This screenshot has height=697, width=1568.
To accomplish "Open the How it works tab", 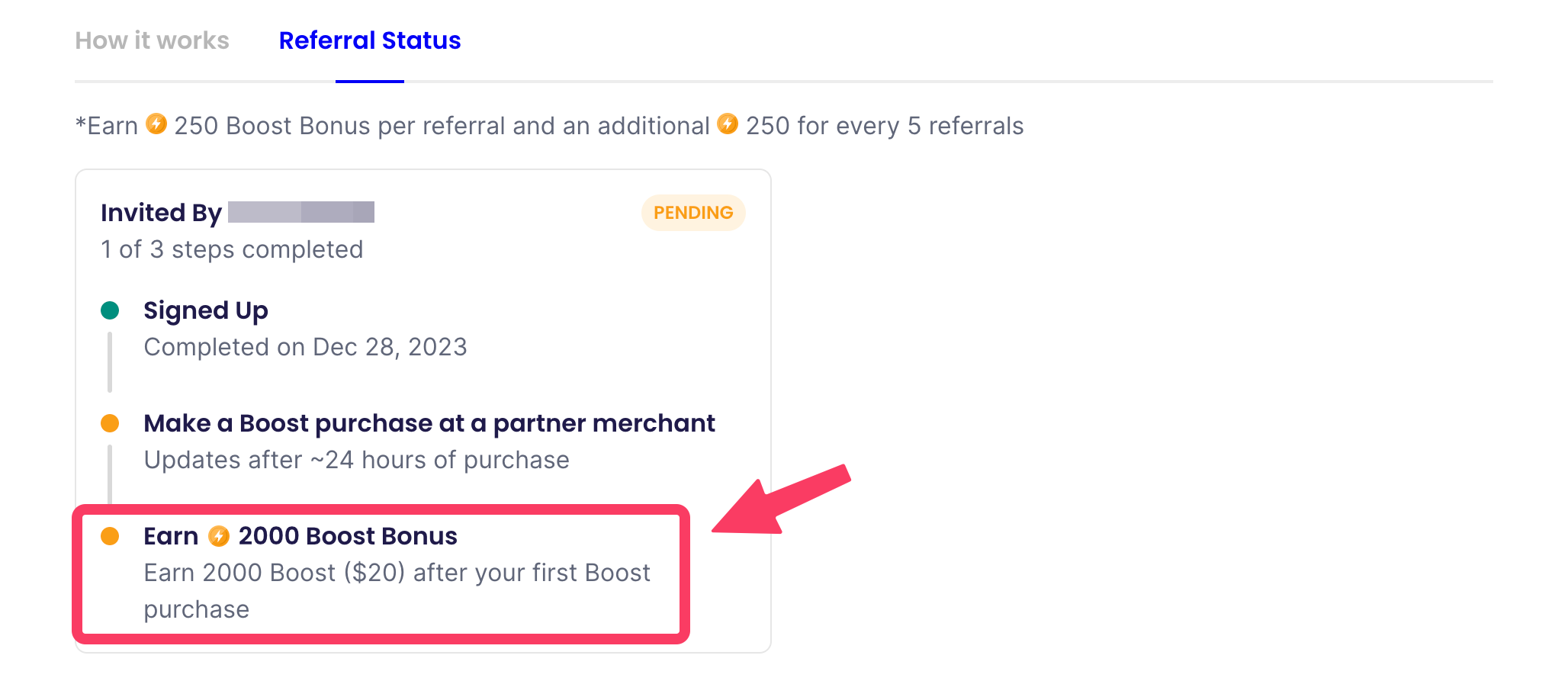I will [152, 40].
